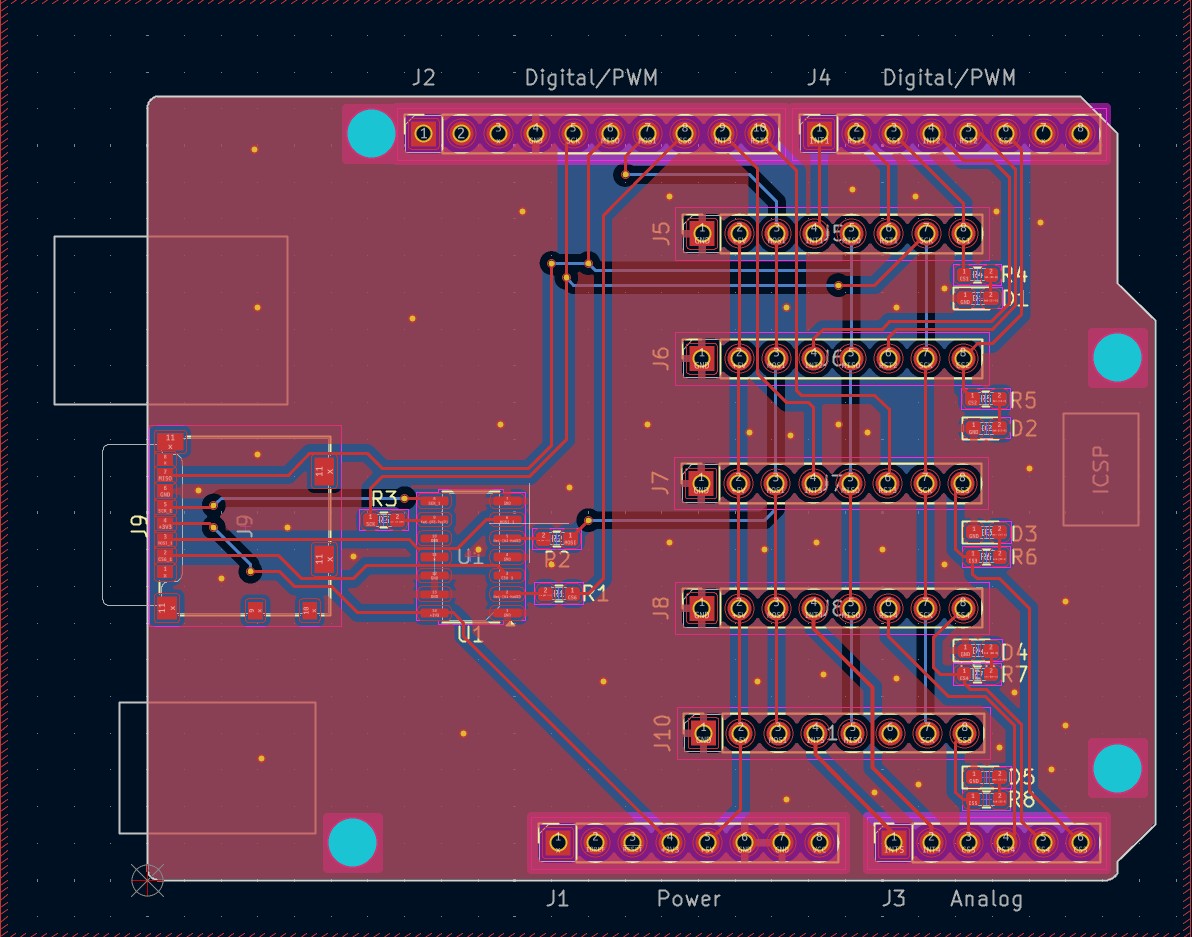This screenshot has width=1192, height=937.
Task: Select the cyan mounting hole near J1
Action: (x=353, y=842)
